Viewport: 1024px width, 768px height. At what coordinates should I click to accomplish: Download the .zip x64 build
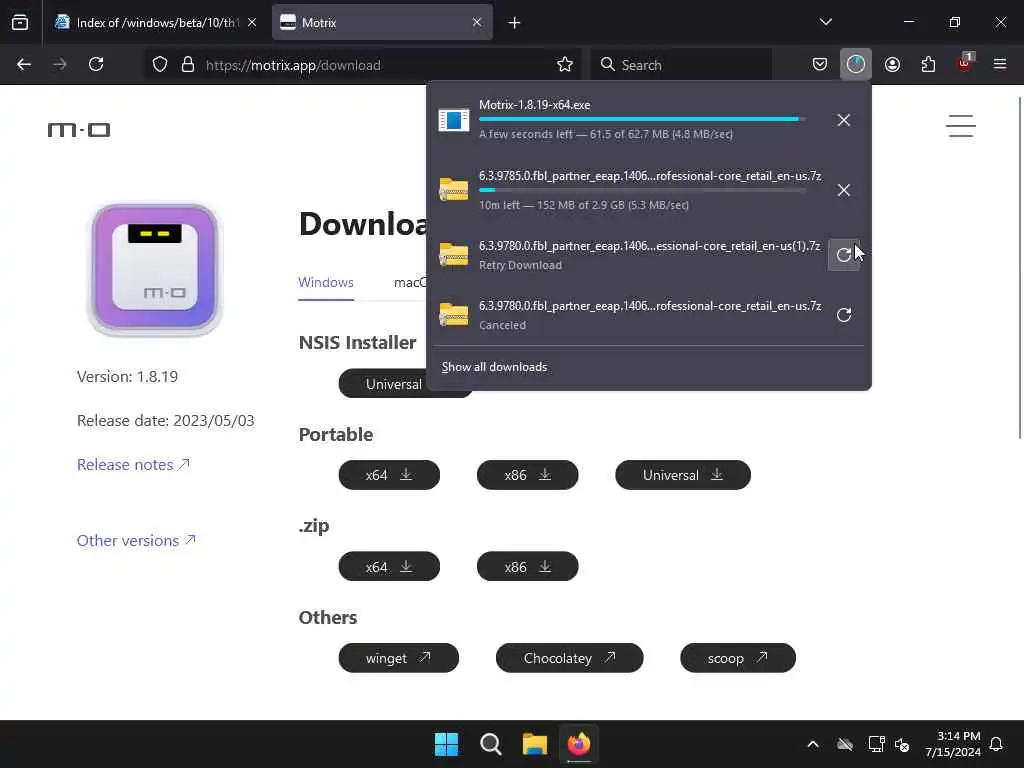click(389, 566)
